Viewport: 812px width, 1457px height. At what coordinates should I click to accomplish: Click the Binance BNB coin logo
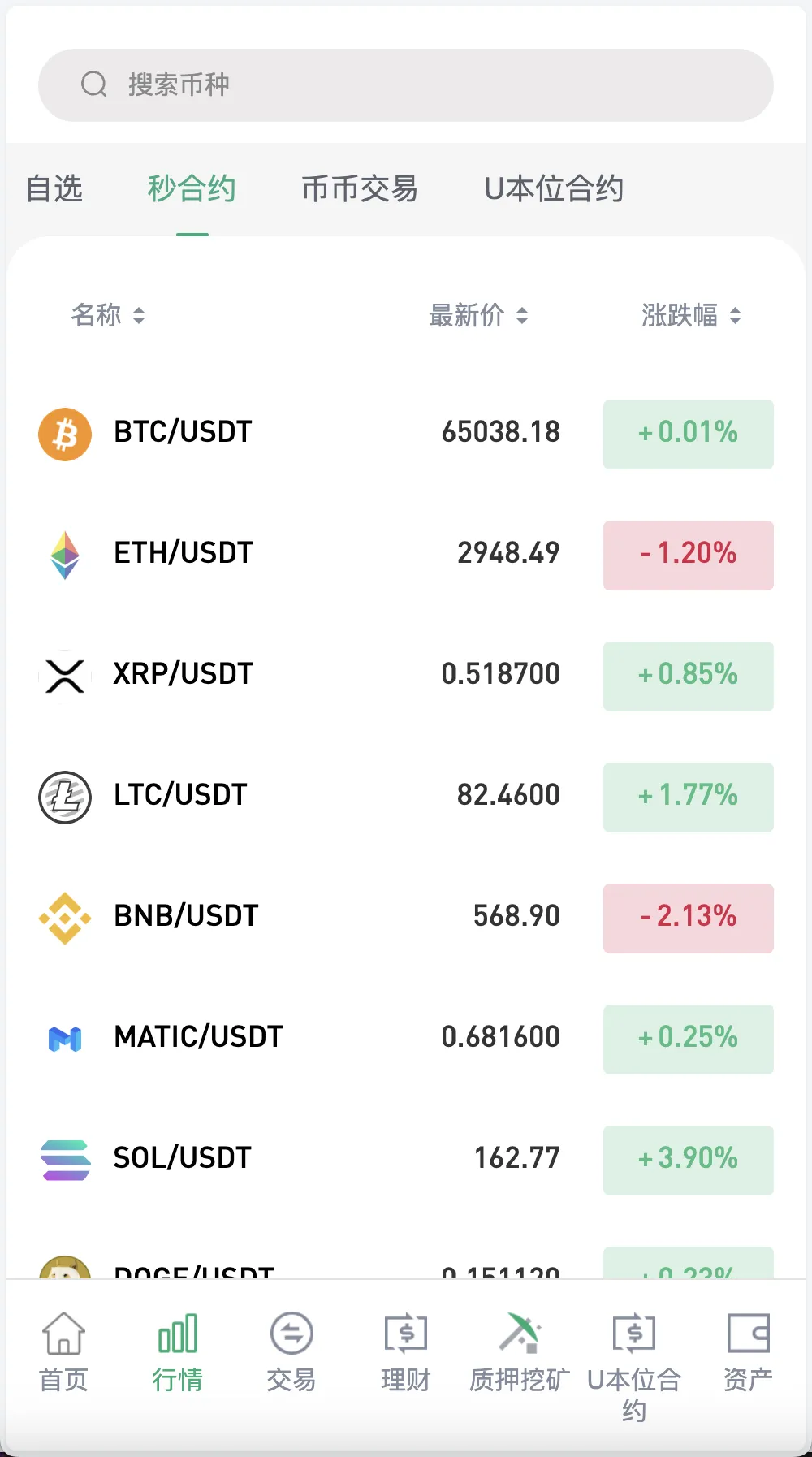point(65,918)
